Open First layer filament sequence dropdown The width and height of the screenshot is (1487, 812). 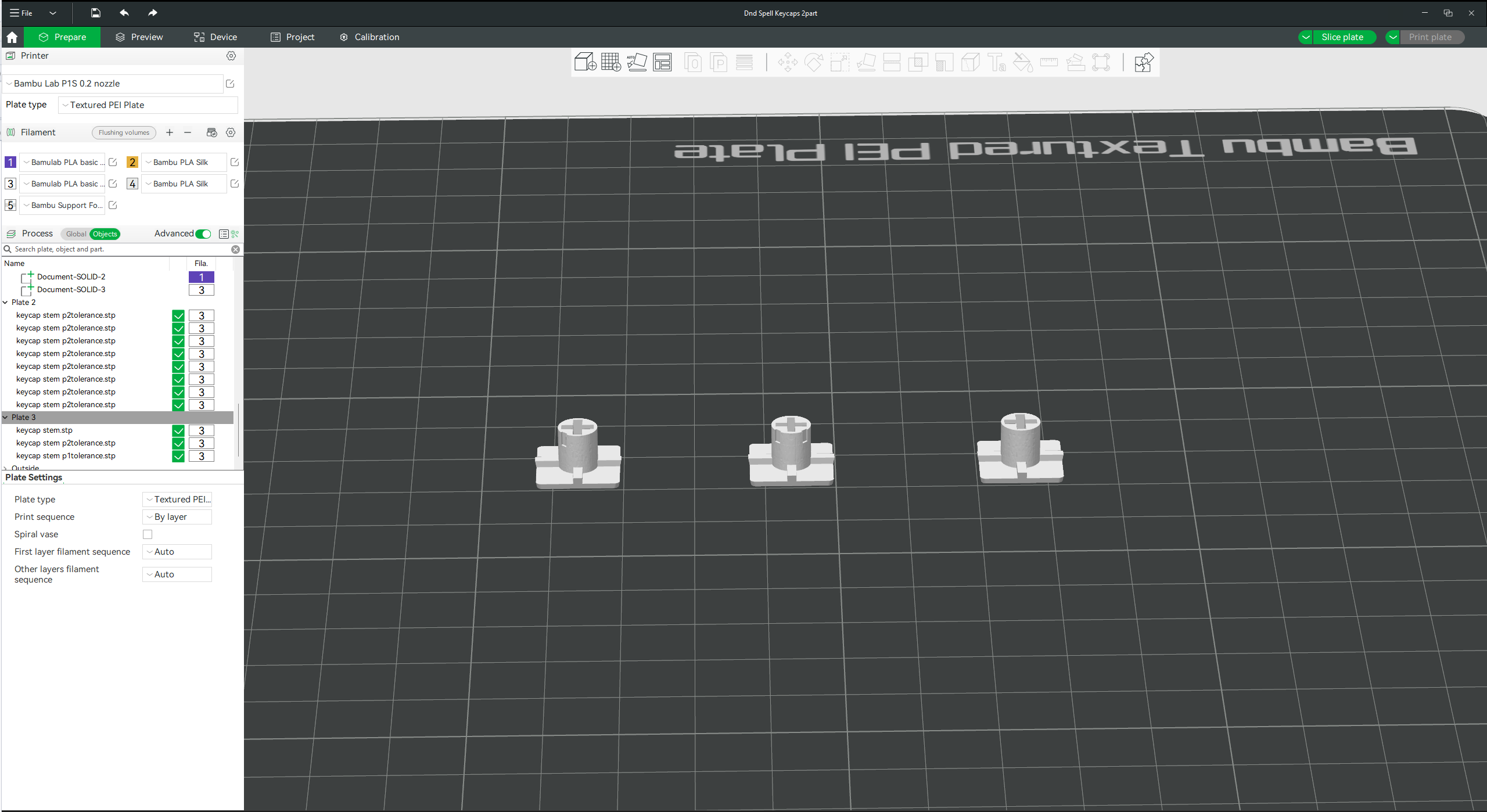click(x=177, y=552)
